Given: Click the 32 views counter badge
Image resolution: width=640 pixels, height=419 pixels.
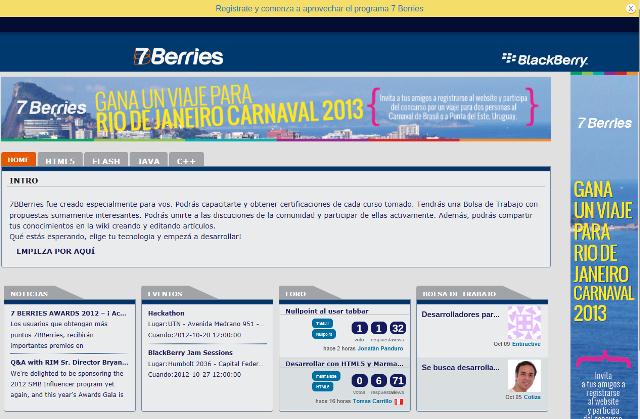Looking at the screenshot, I should [x=398, y=328].
